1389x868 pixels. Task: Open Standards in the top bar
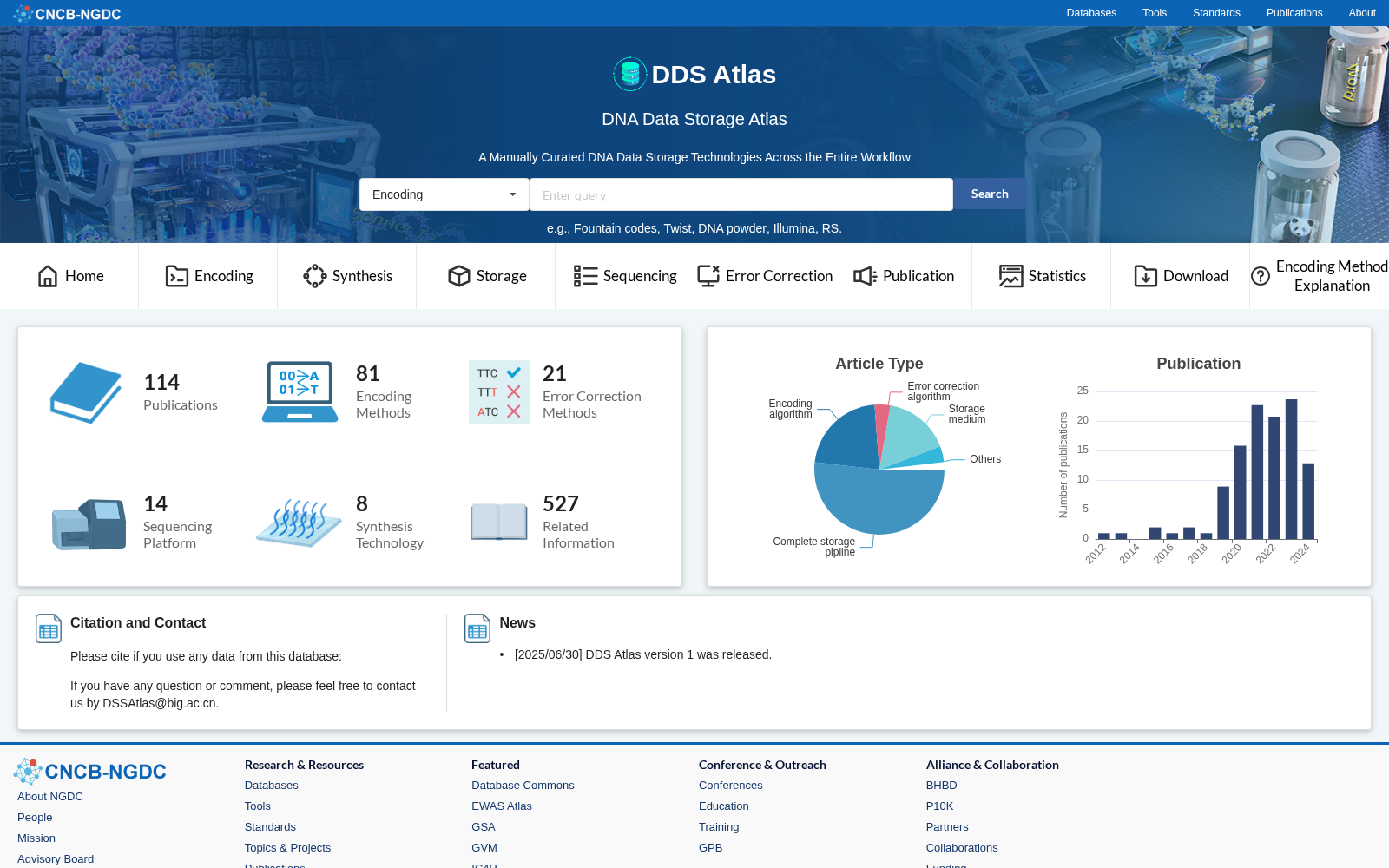(1216, 13)
